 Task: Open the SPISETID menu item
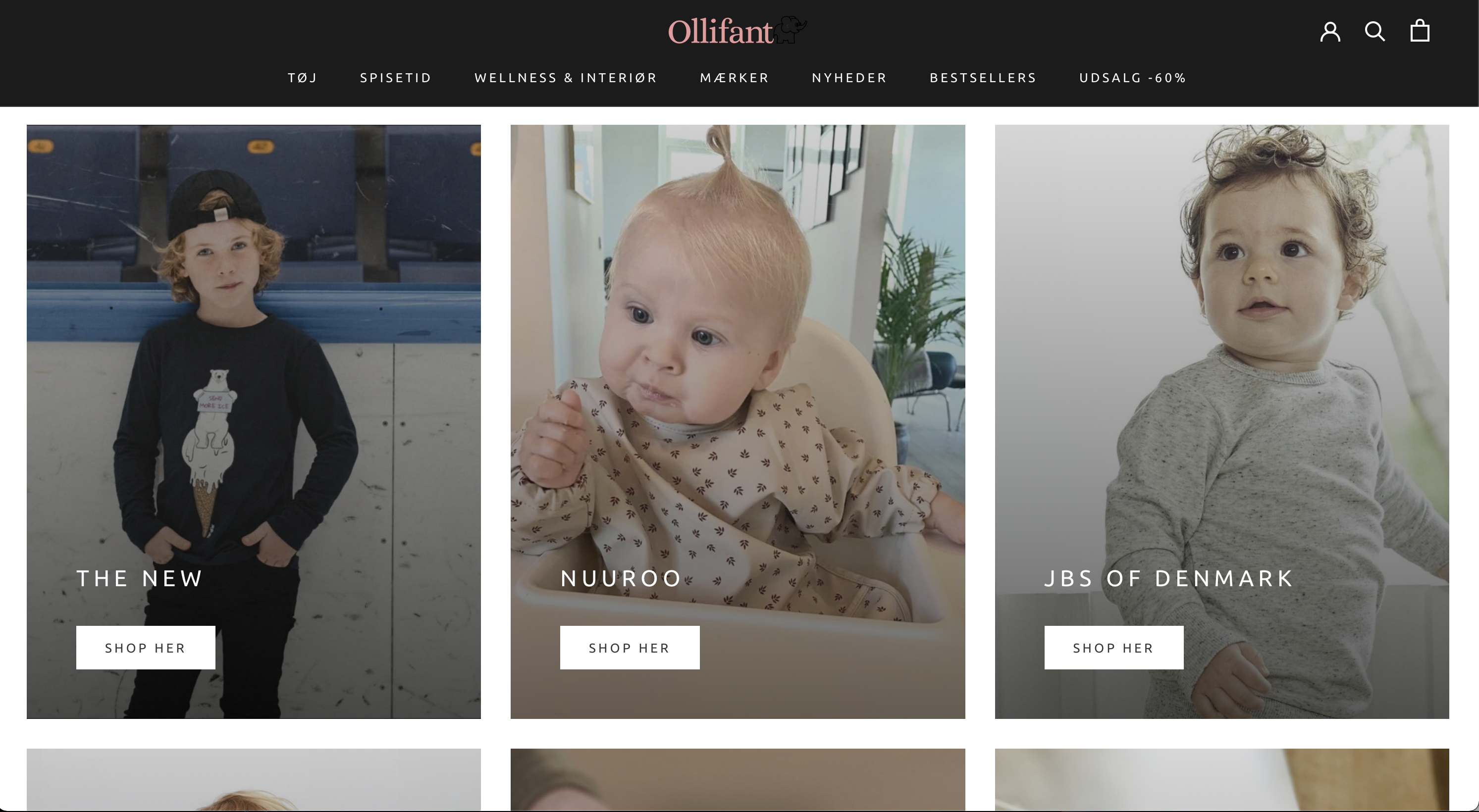(x=396, y=78)
